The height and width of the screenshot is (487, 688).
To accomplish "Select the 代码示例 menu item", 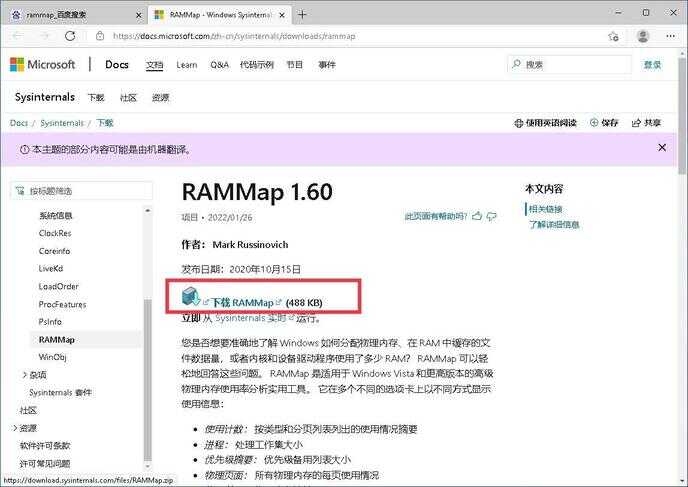I will (x=257, y=65).
